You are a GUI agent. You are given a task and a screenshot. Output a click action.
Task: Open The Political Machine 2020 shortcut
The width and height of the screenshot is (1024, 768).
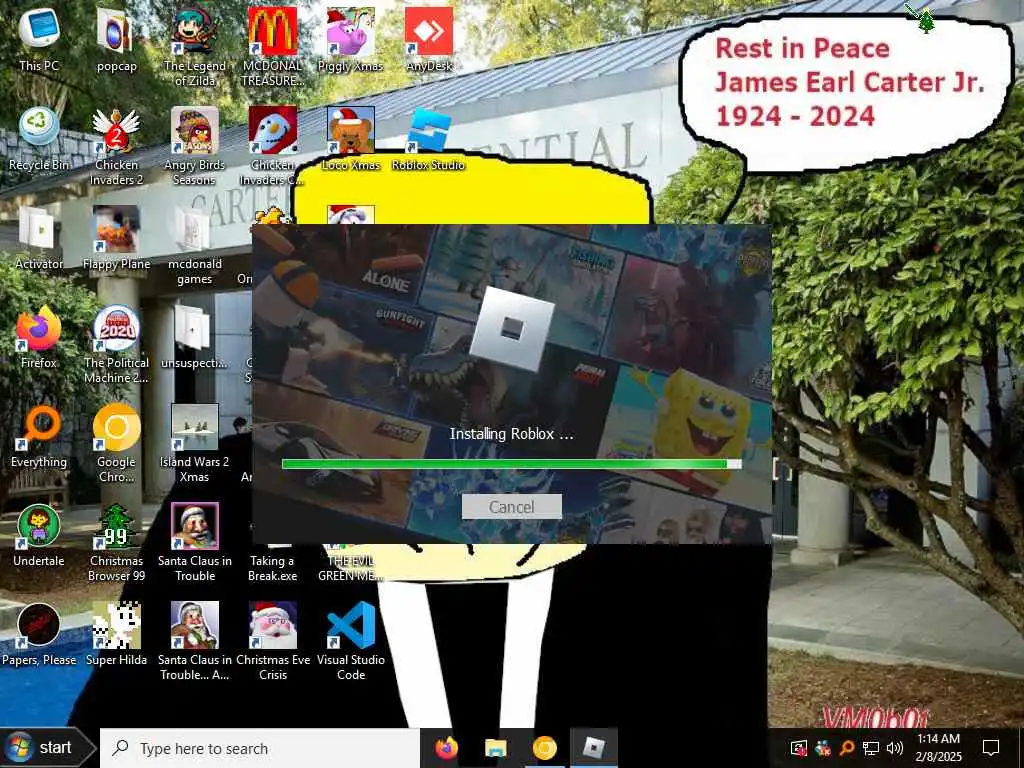coord(116,345)
